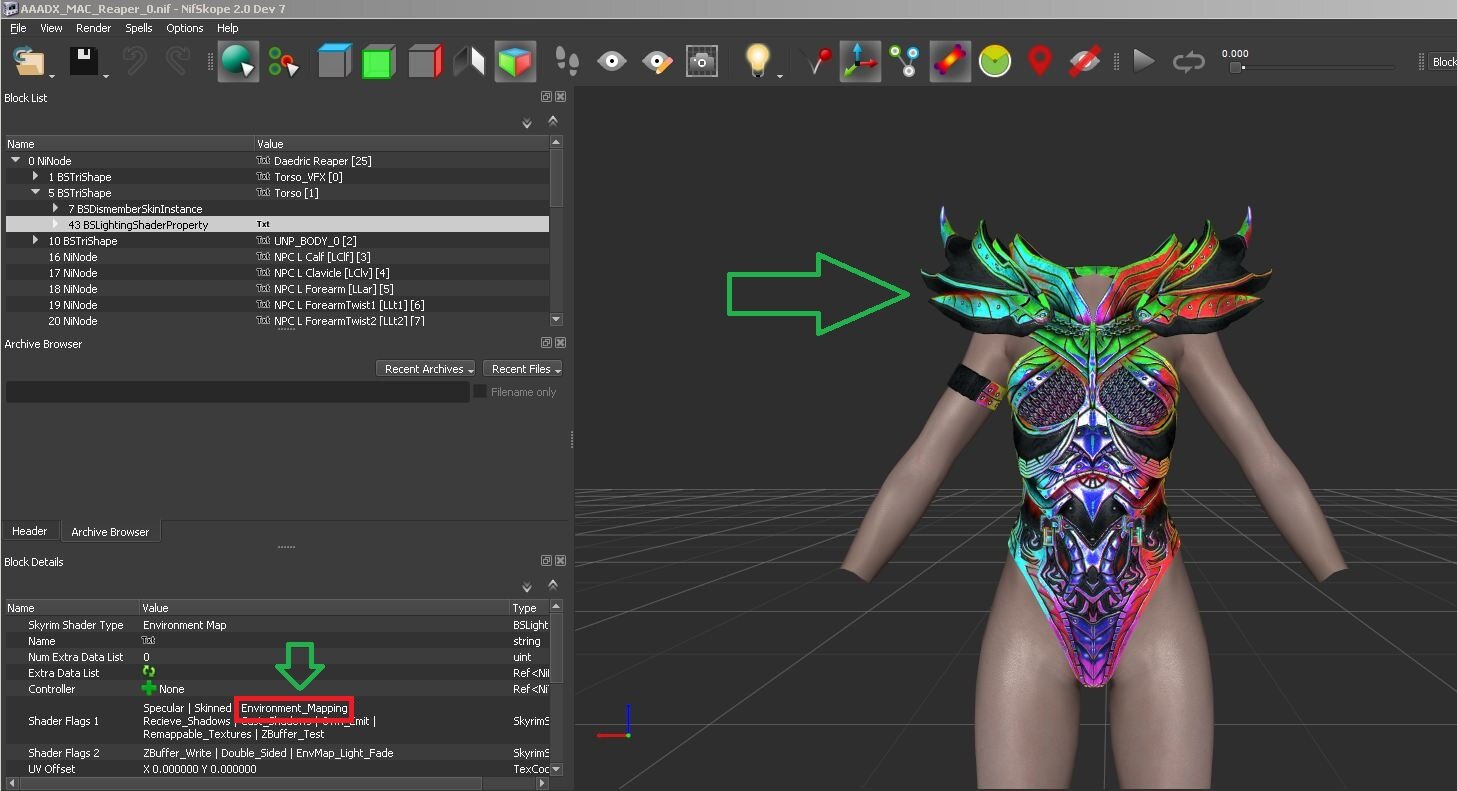Float the Archive Browser panel
The image size is (1457, 791).
pos(547,343)
